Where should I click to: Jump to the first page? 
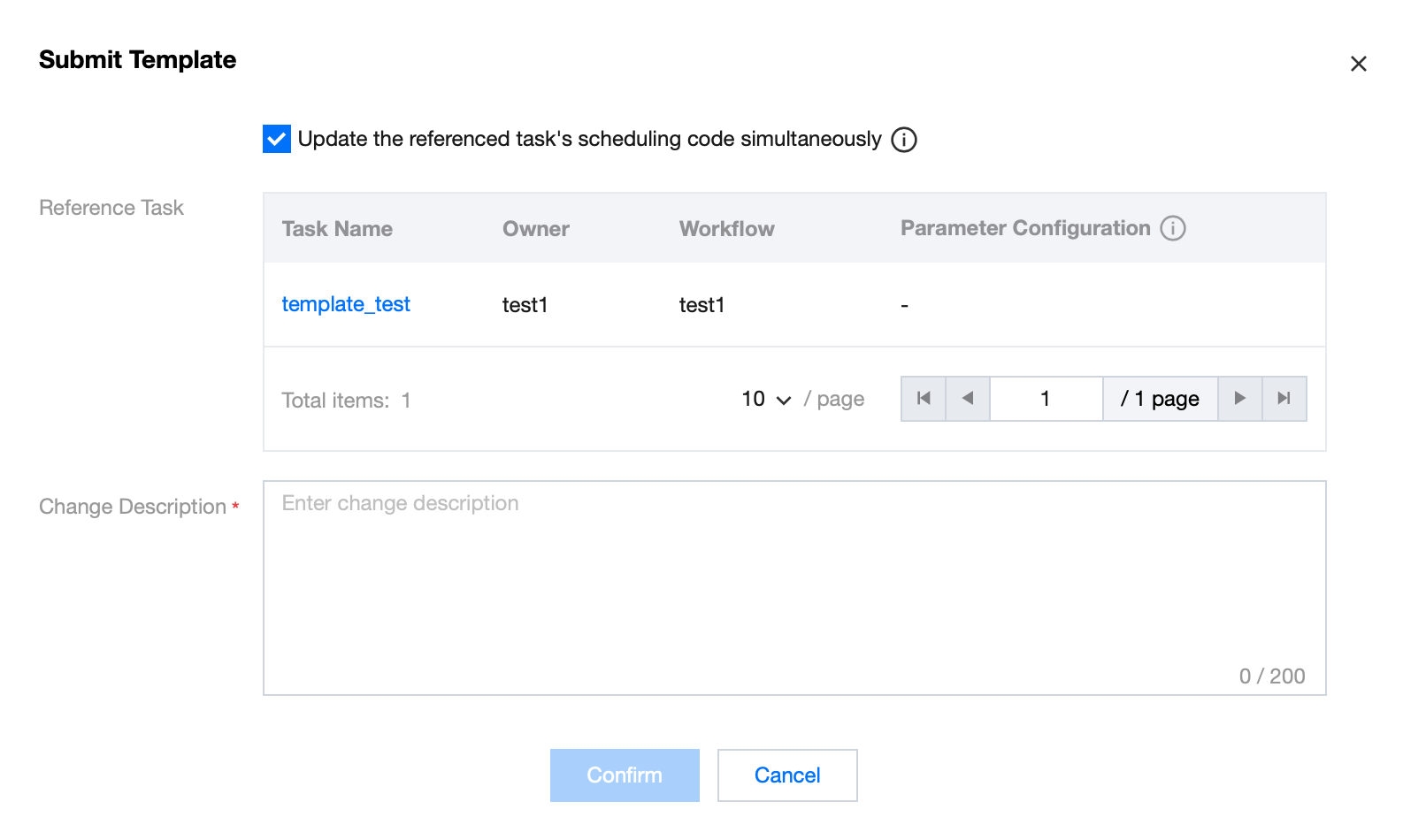pyautogui.click(x=924, y=399)
